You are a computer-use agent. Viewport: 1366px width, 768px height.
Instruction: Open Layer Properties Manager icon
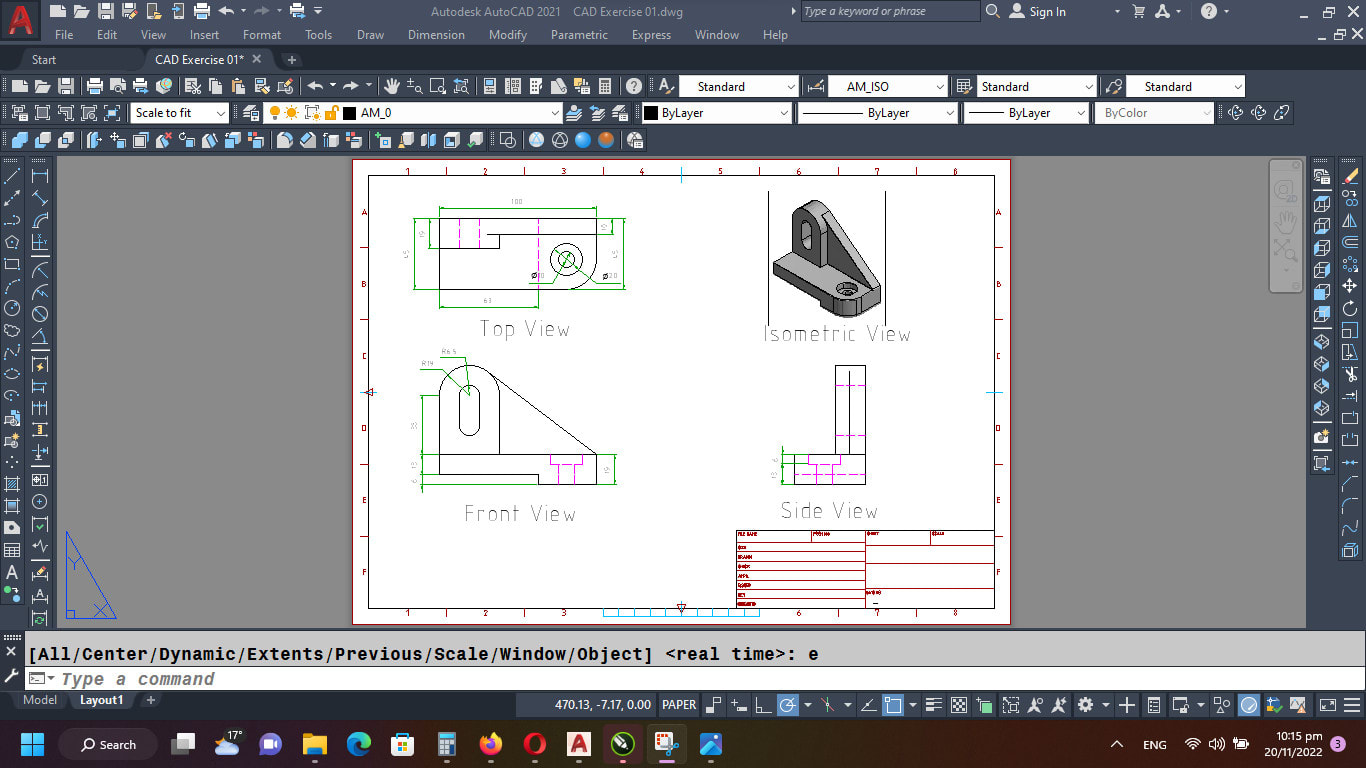(x=251, y=113)
